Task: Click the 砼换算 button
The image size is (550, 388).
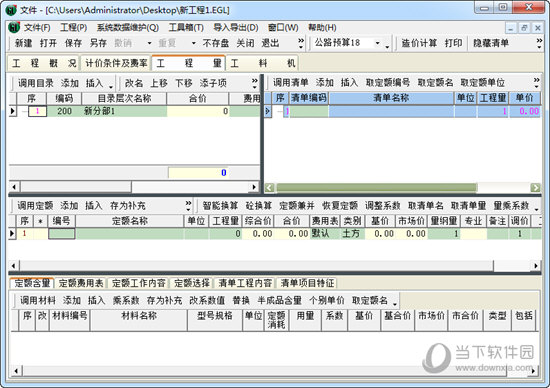Action: [x=259, y=206]
